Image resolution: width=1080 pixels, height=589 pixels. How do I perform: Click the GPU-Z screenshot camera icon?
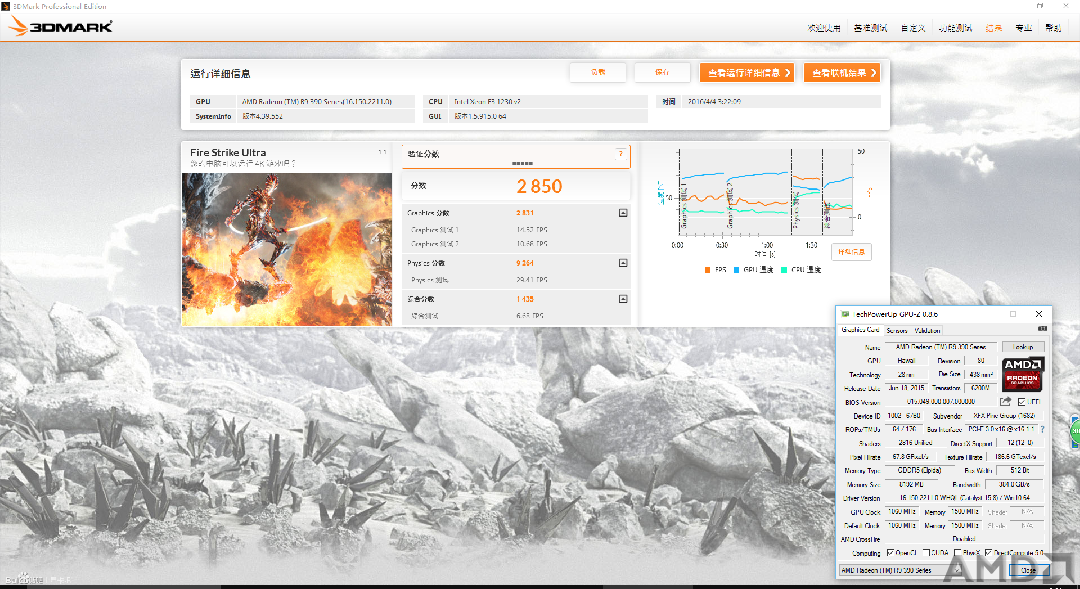[1042, 329]
